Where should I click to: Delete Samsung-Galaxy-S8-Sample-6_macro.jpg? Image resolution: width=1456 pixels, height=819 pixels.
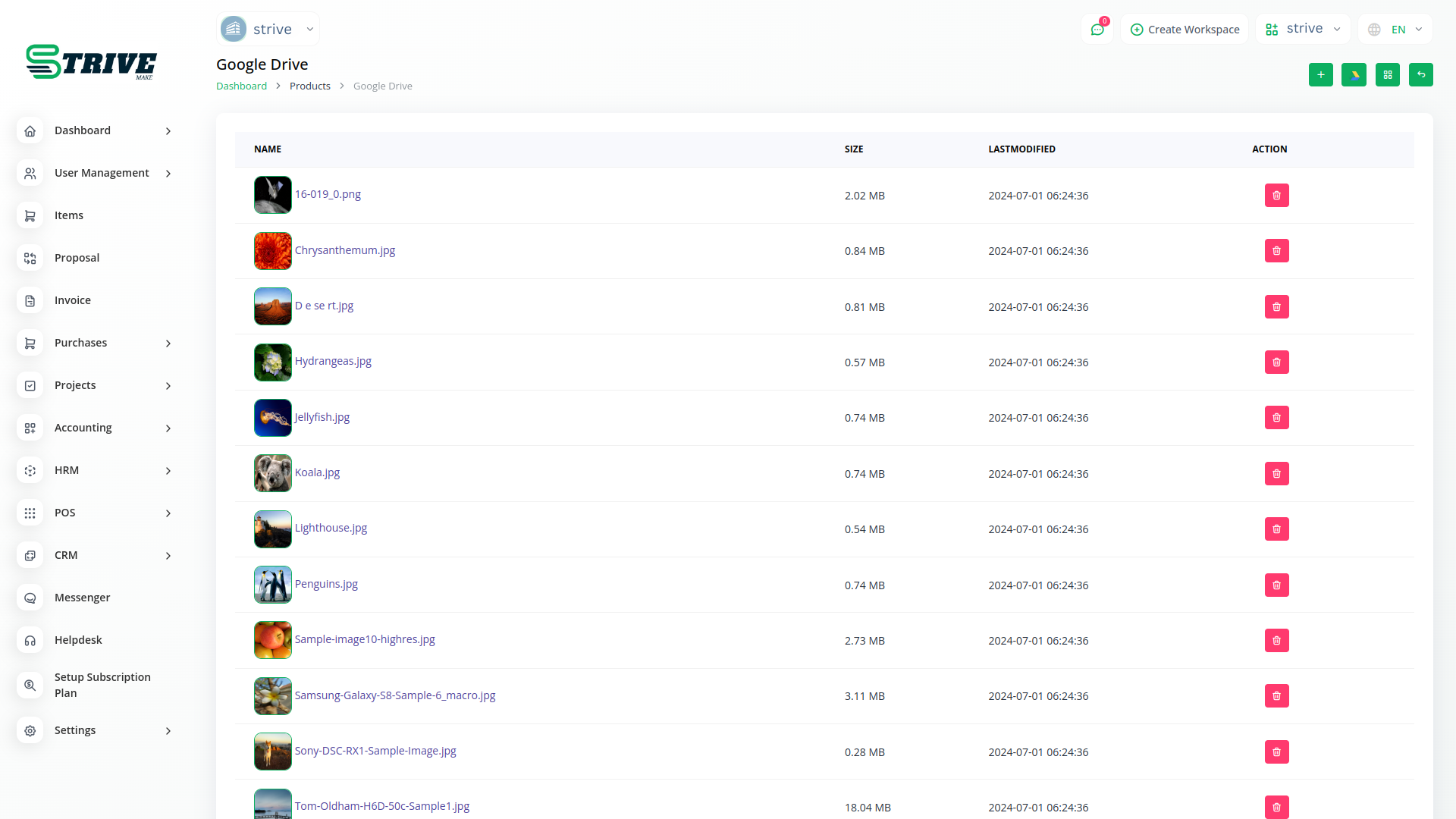(x=1276, y=696)
